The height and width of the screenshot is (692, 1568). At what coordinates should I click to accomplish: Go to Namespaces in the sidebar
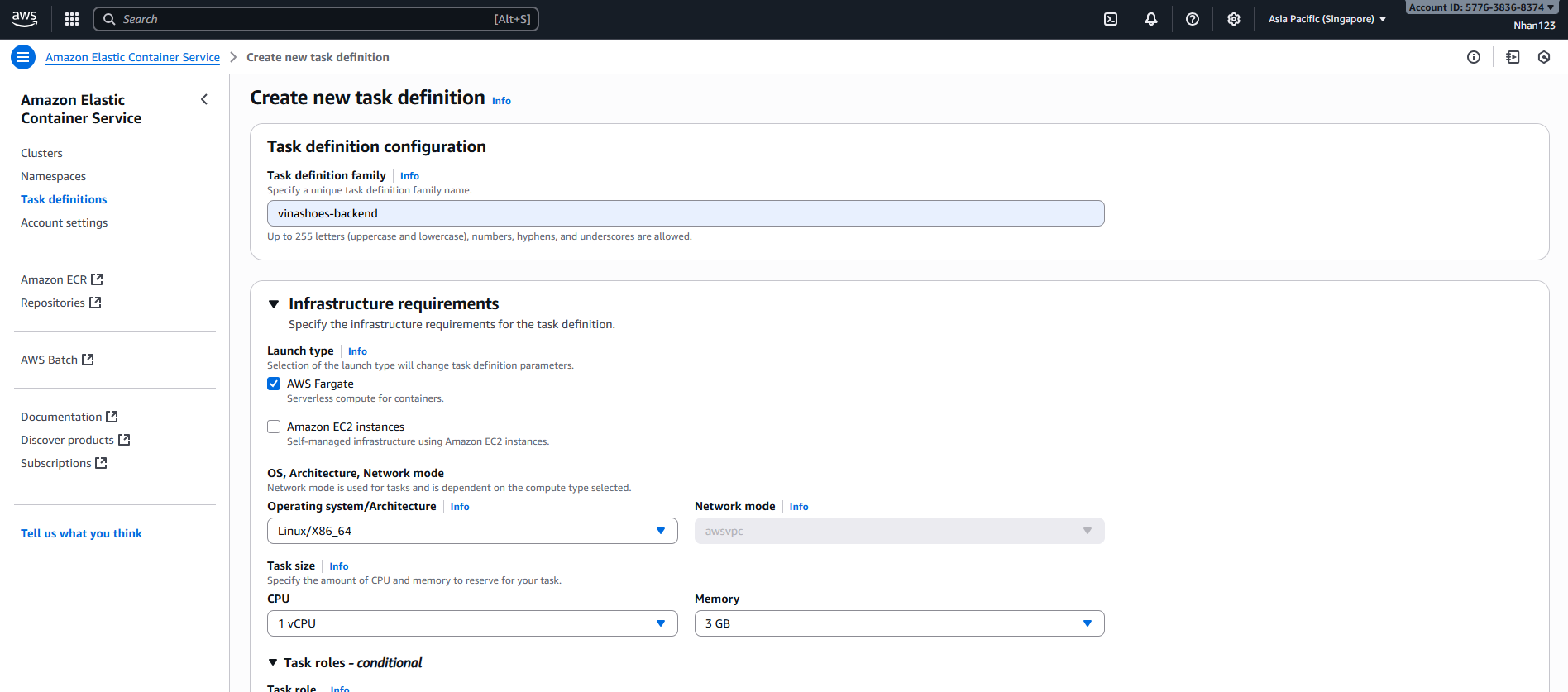[x=53, y=176]
